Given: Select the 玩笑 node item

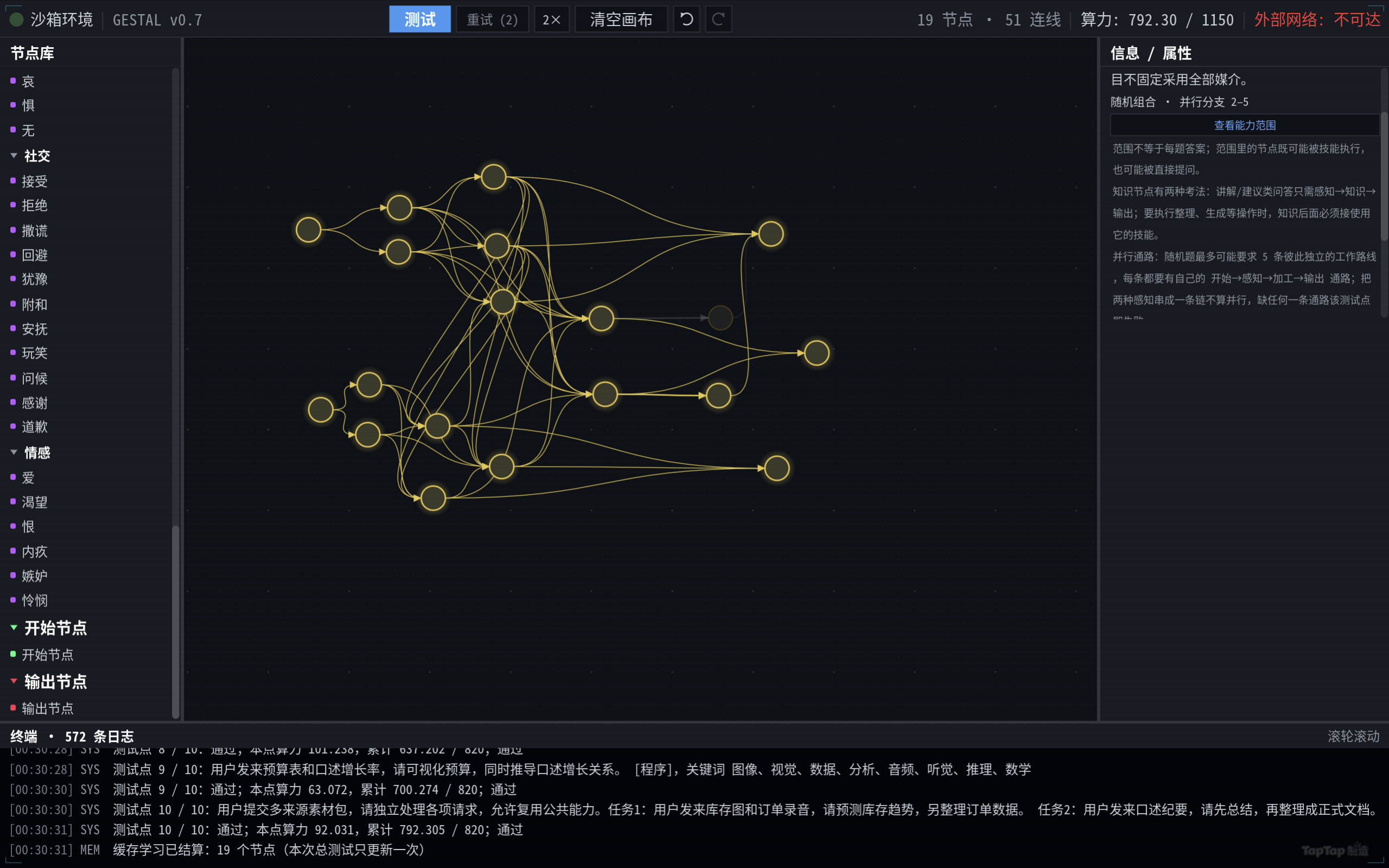Looking at the screenshot, I should (29, 353).
